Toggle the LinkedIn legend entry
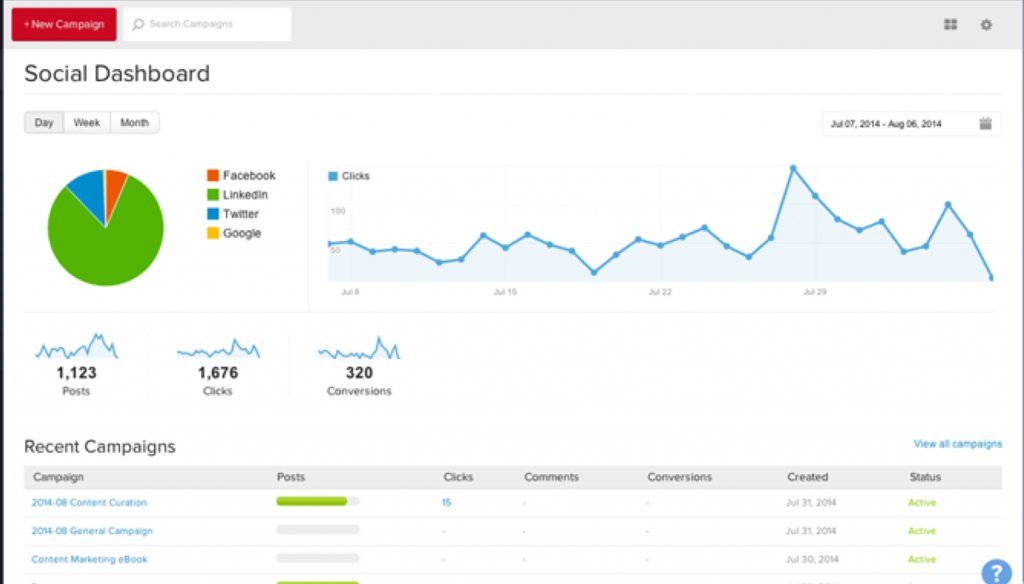The width and height of the screenshot is (1024, 584). click(x=239, y=194)
